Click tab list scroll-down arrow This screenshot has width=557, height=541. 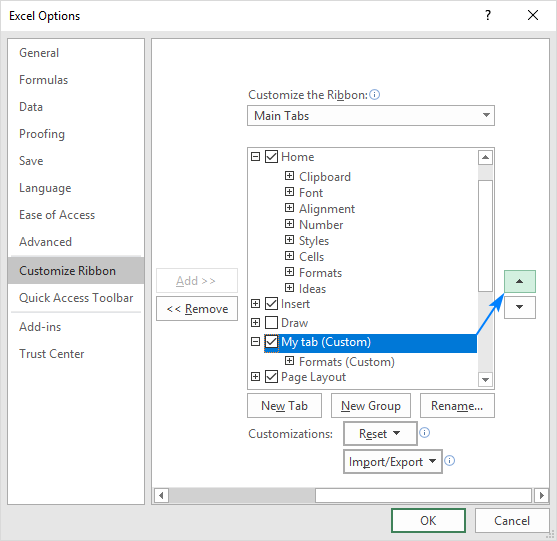[x=485, y=379]
